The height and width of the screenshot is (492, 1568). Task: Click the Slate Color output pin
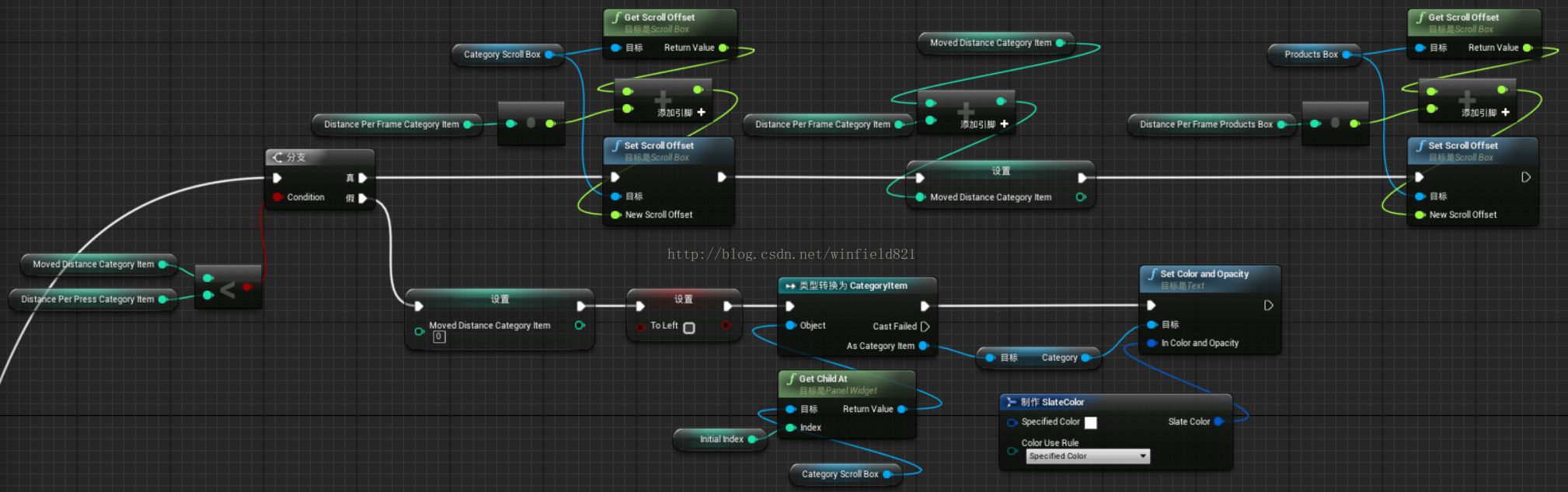(1218, 422)
